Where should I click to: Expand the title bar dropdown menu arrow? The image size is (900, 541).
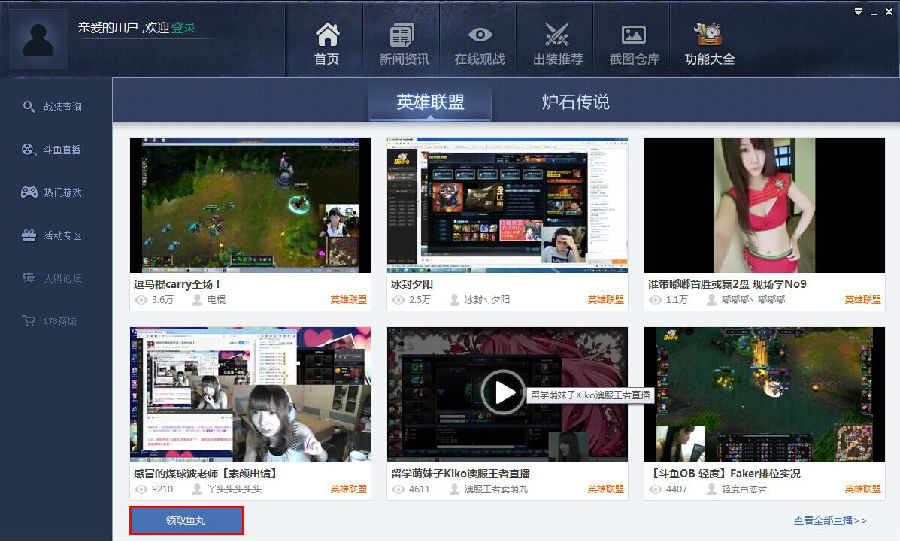(858, 10)
